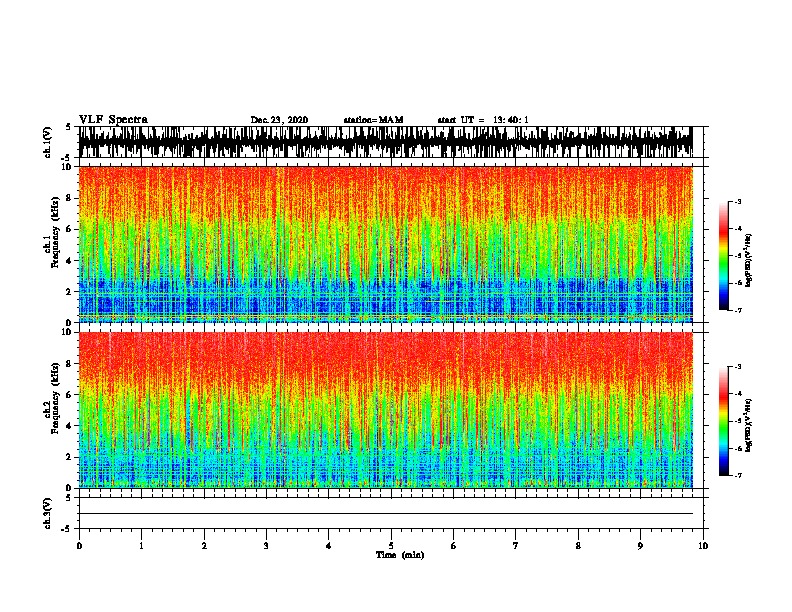Click the "ch.3(V)" axis label

point(47,513)
